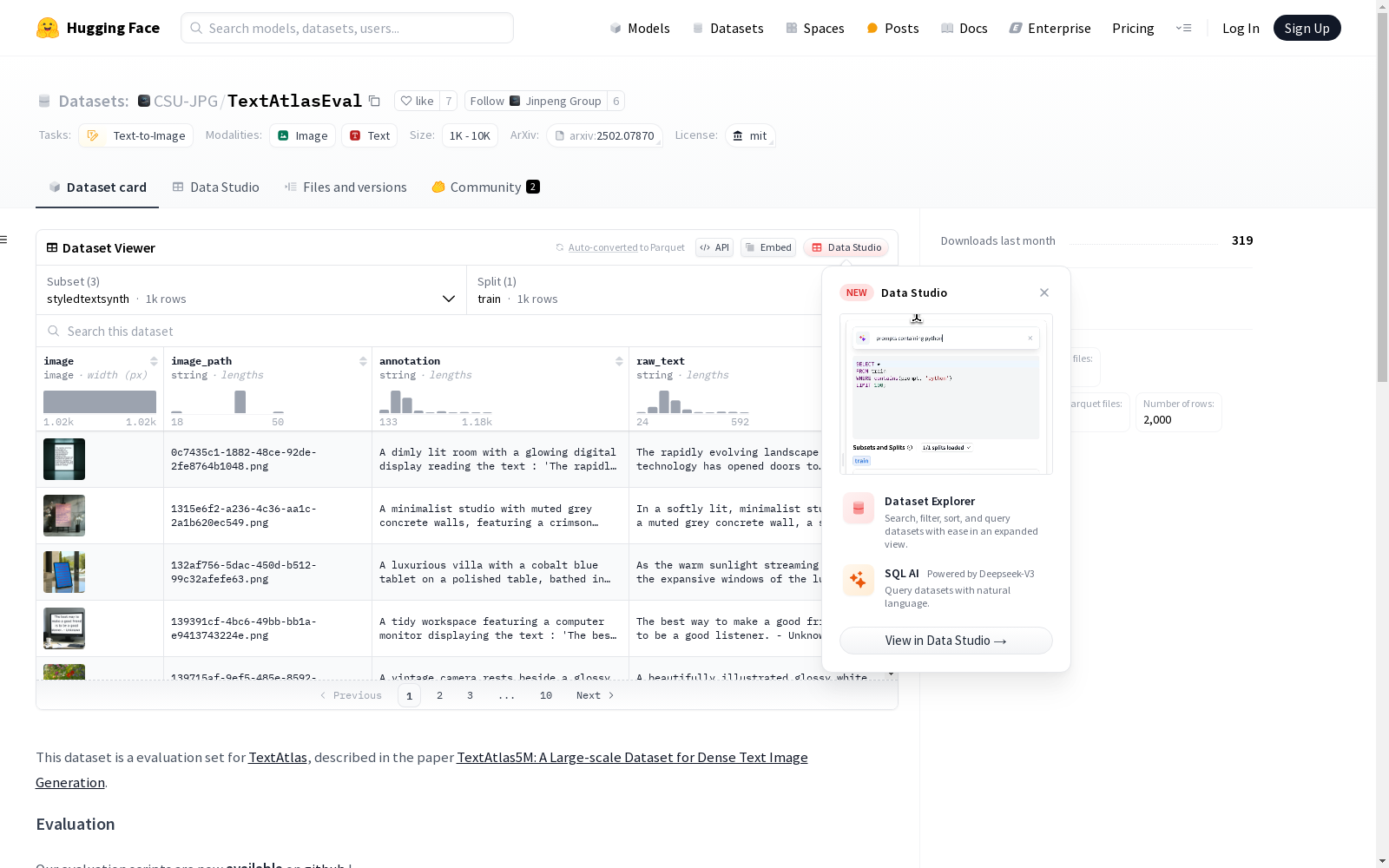1389x868 pixels.
Task: Open Models in the top navigation
Action: click(x=640, y=28)
